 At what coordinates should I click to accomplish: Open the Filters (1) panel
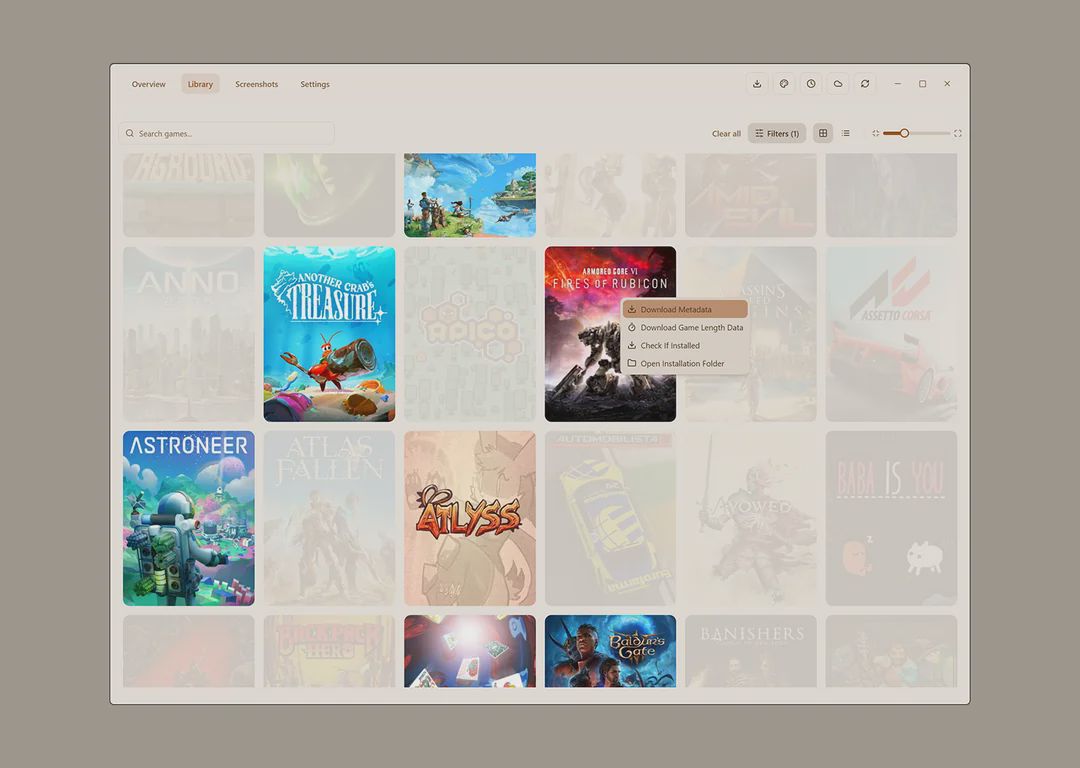pyautogui.click(x=777, y=133)
